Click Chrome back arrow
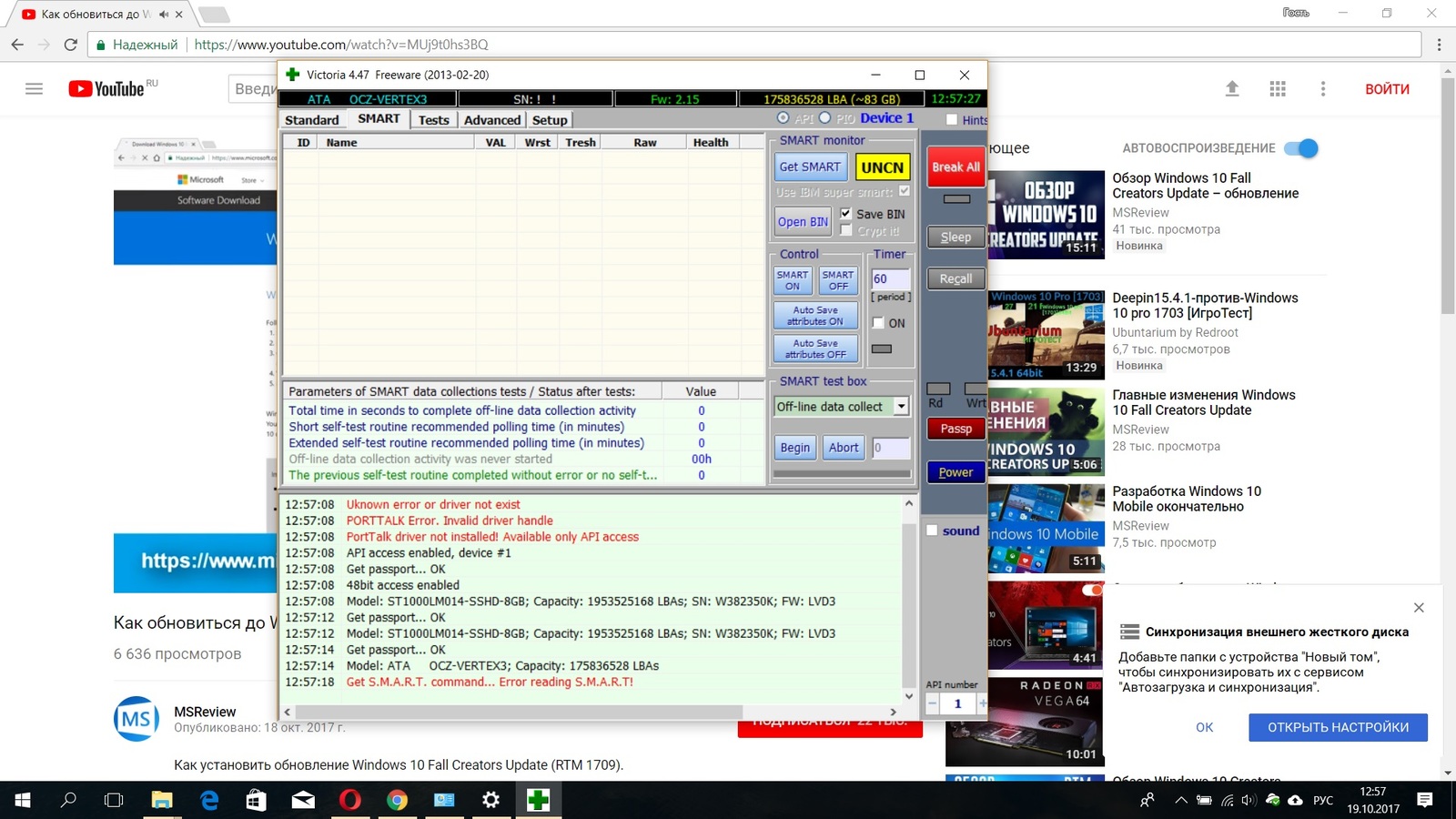The height and width of the screenshot is (819, 1456). 17,44
